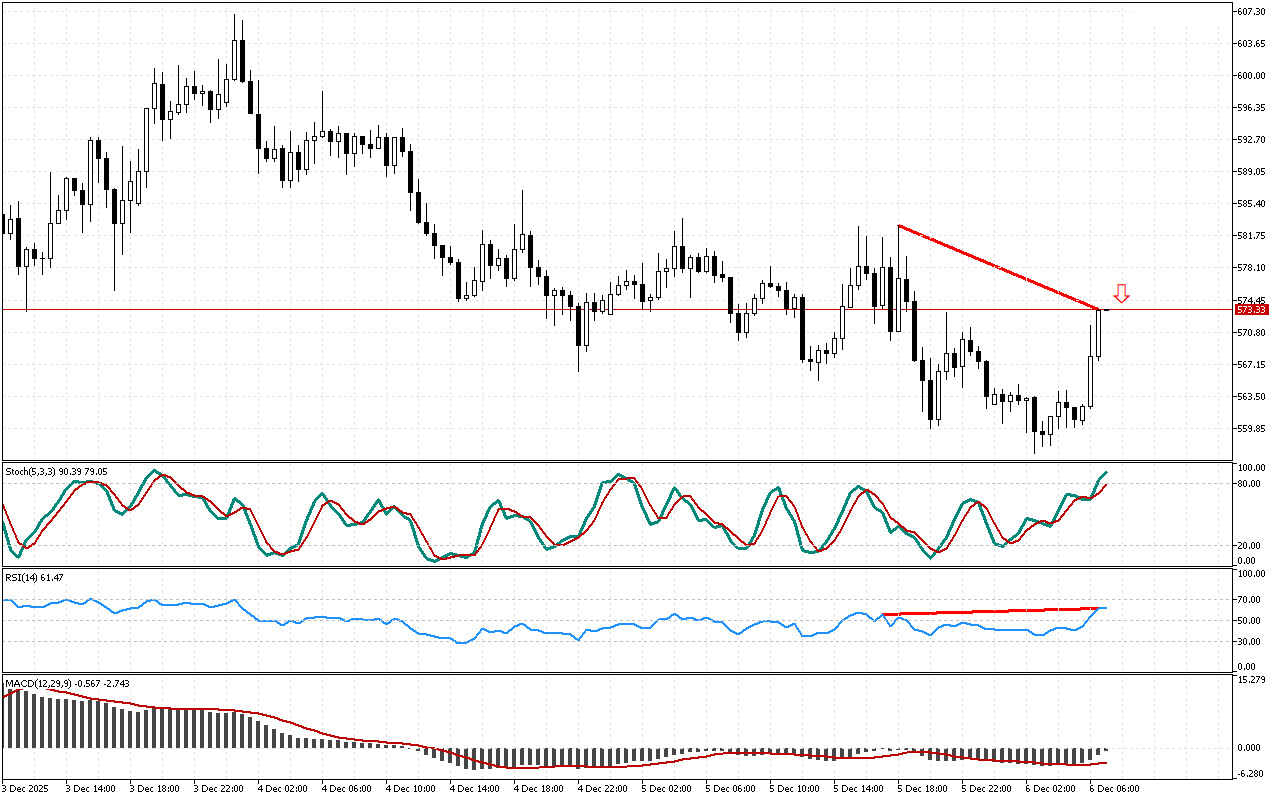Select the red trendline on price chart
Viewport: 1280px width, 800px height.
point(1000,268)
